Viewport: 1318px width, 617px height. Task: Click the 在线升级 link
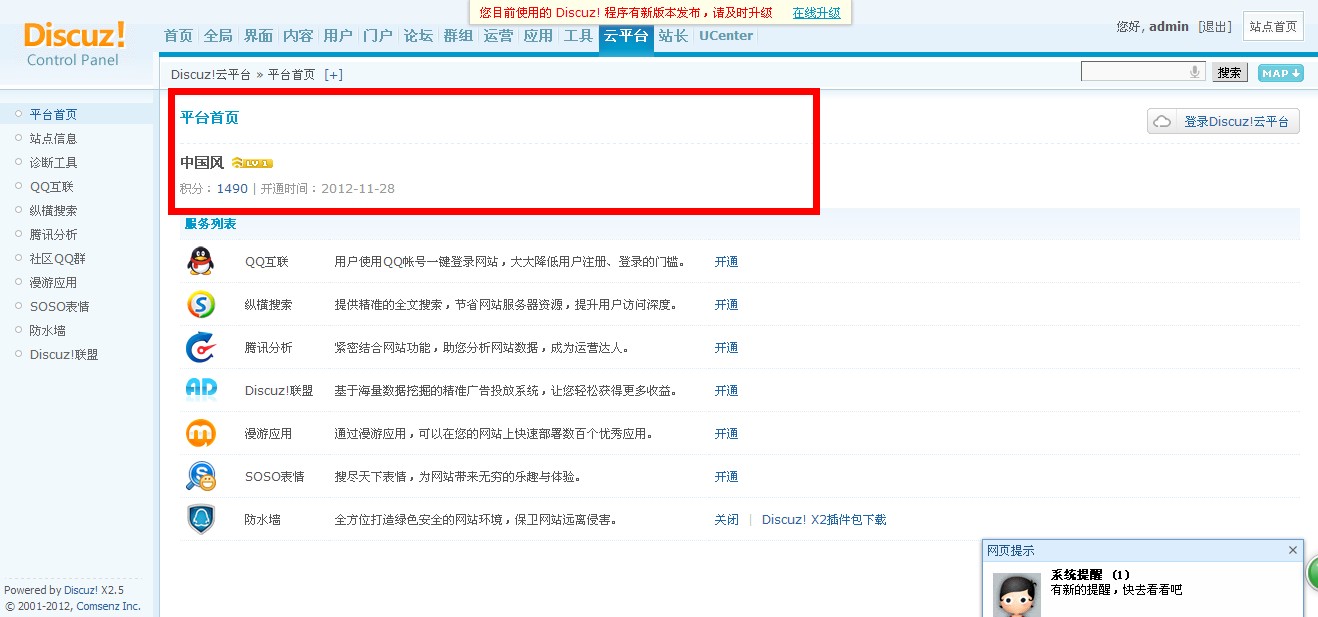click(817, 13)
